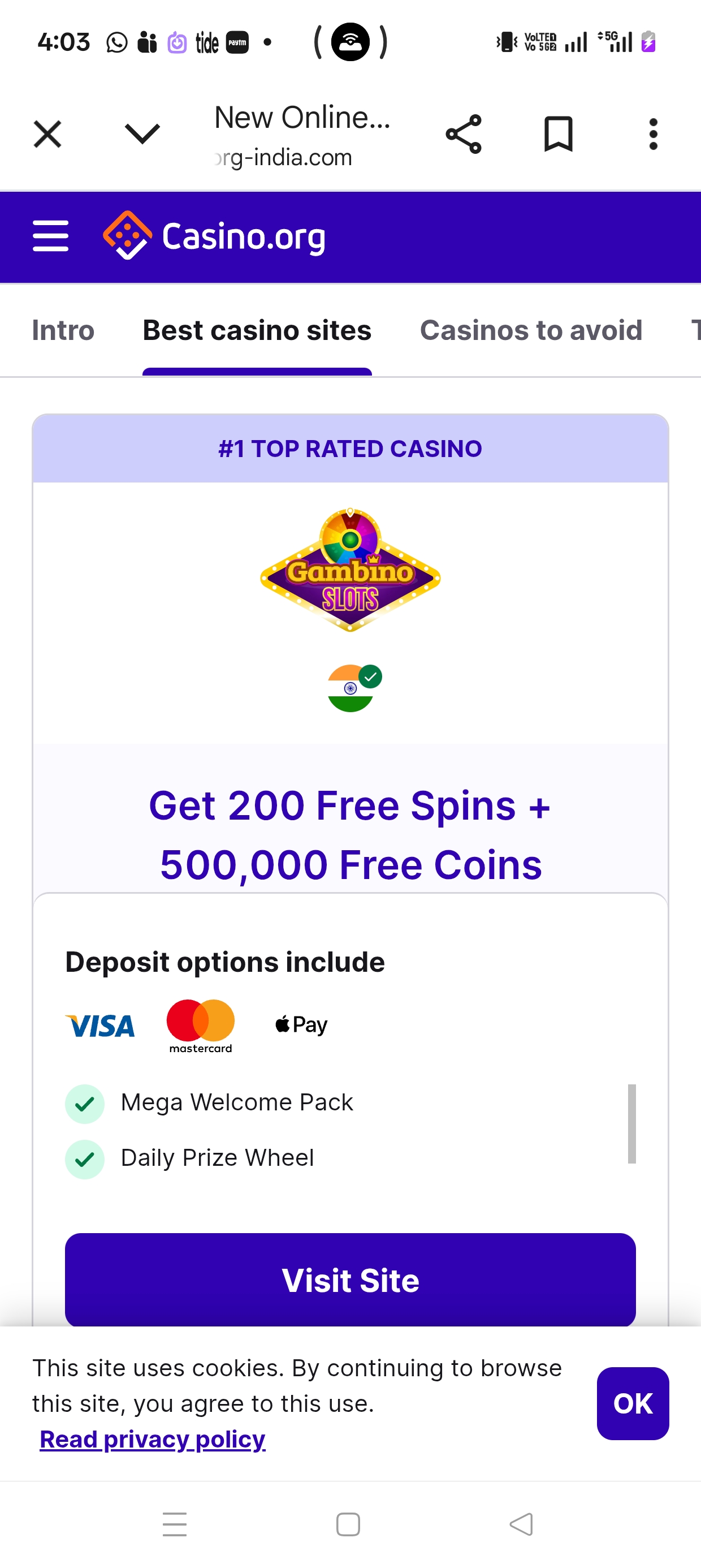
Task: Open the hamburger navigation menu
Action: pyautogui.click(x=50, y=236)
